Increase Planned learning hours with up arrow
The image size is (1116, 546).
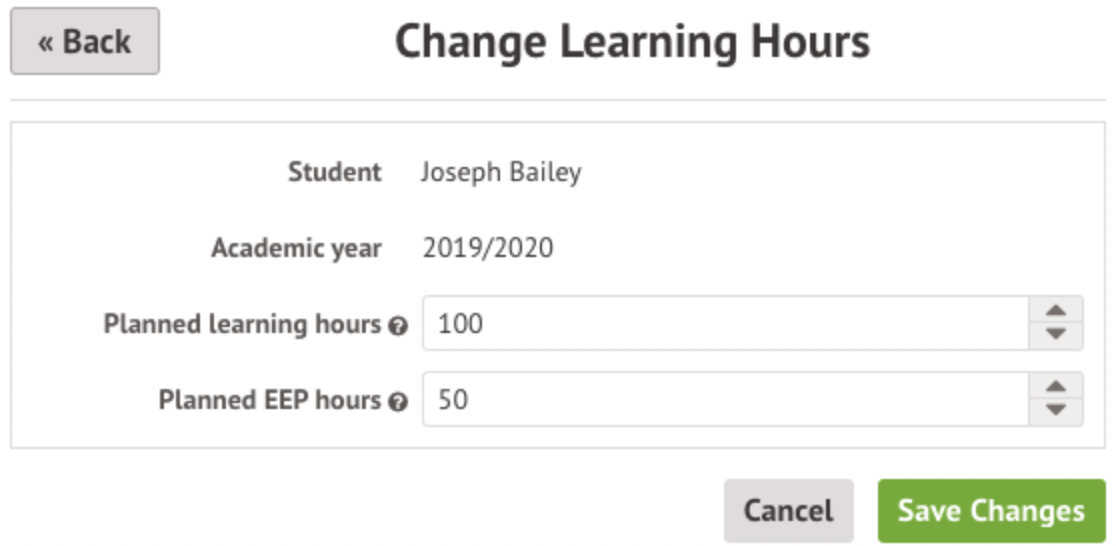1055,310
